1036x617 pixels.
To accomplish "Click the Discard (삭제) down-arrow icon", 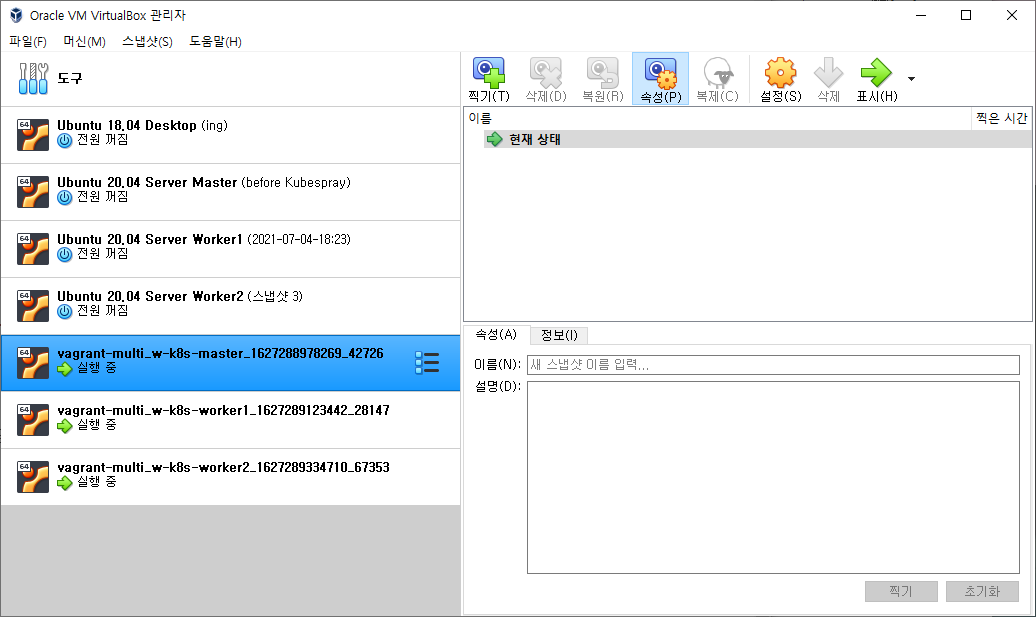I will (829, 72).
